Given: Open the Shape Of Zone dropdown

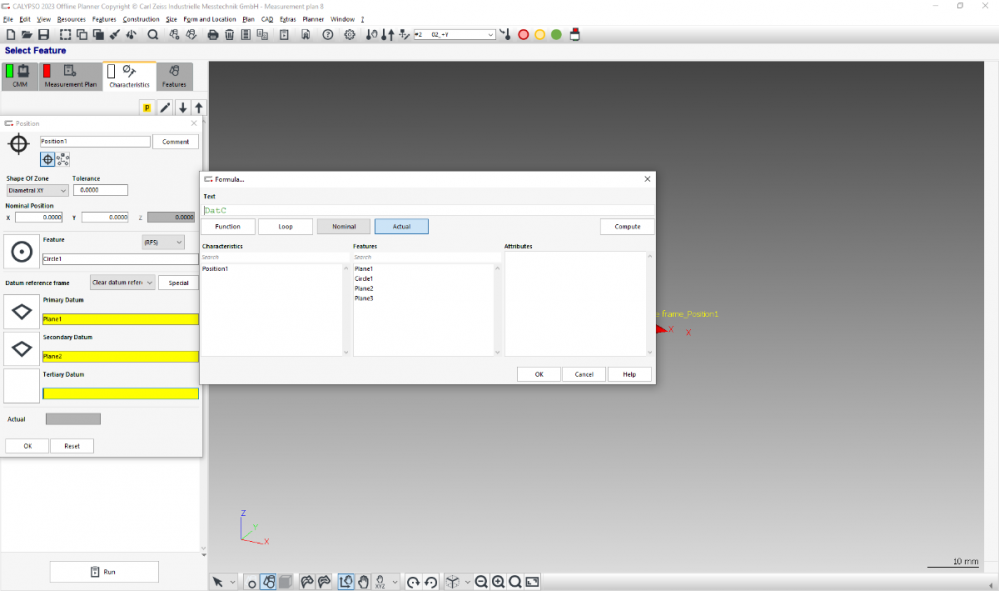Looking at the screenshot, I should pos(37,190).
